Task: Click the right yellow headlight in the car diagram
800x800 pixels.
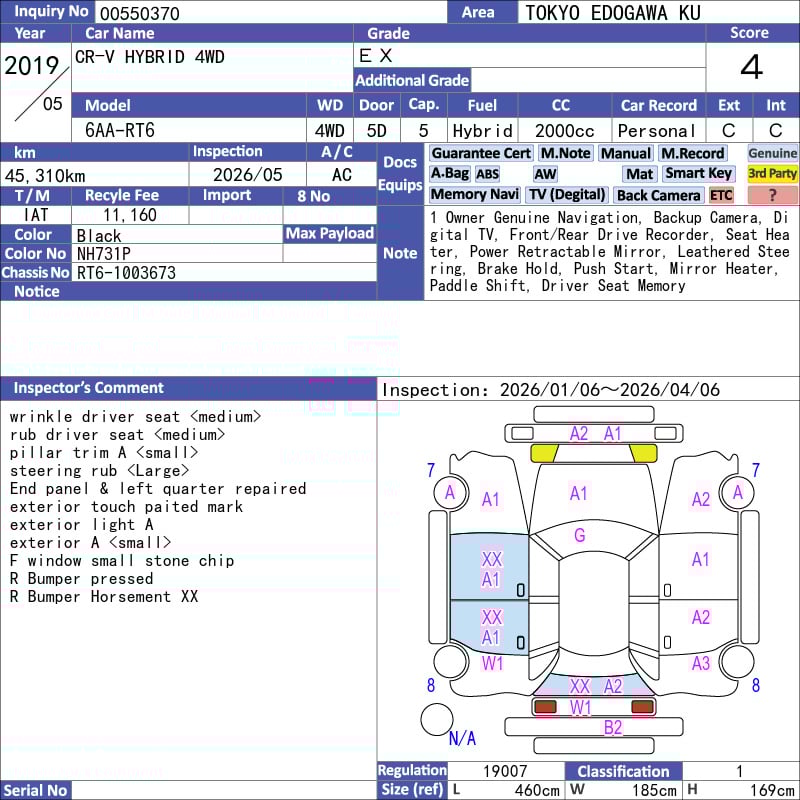Action: point(644,453)
